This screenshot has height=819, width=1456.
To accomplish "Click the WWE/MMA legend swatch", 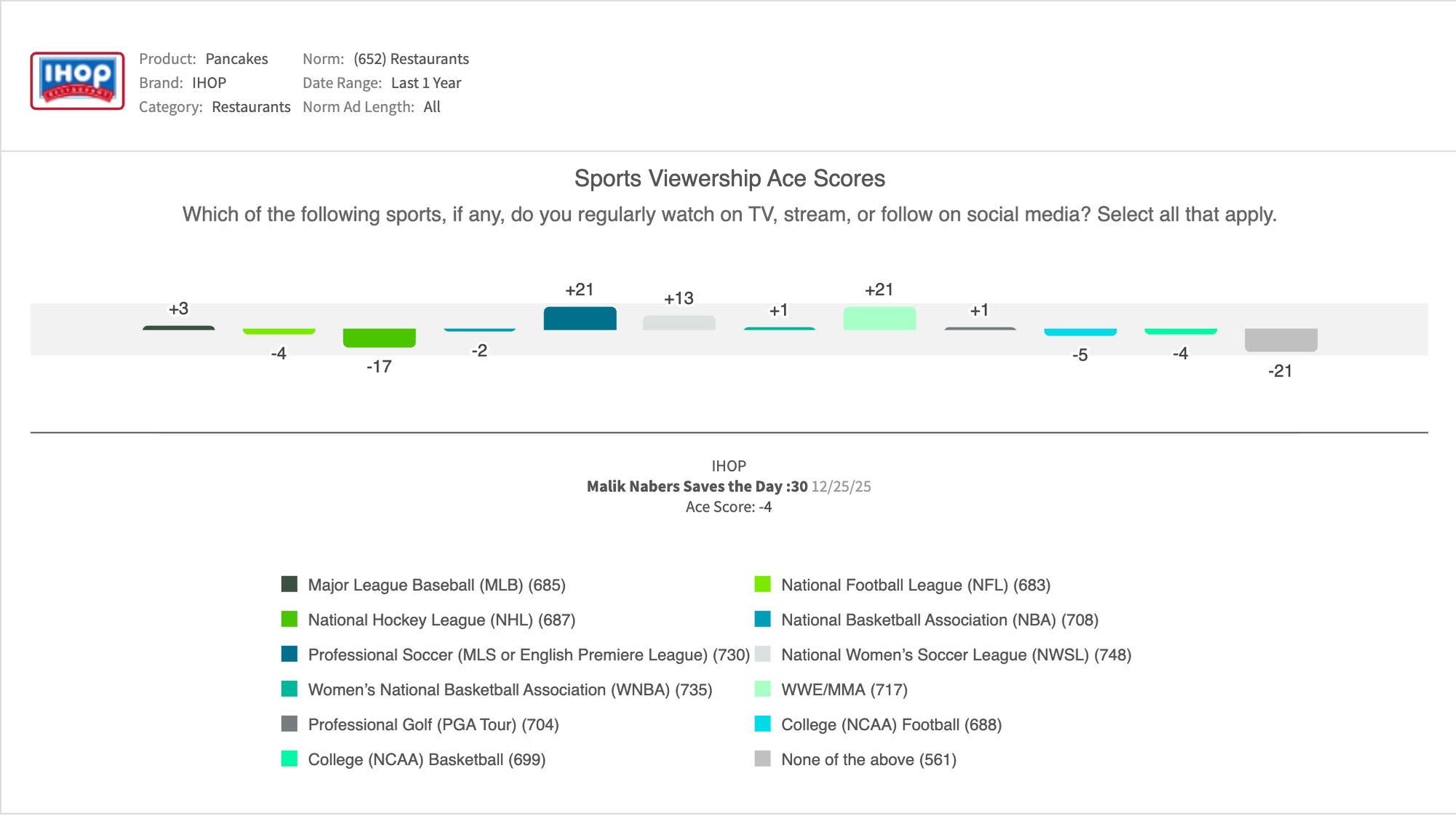I will click(x=762, y=689).
